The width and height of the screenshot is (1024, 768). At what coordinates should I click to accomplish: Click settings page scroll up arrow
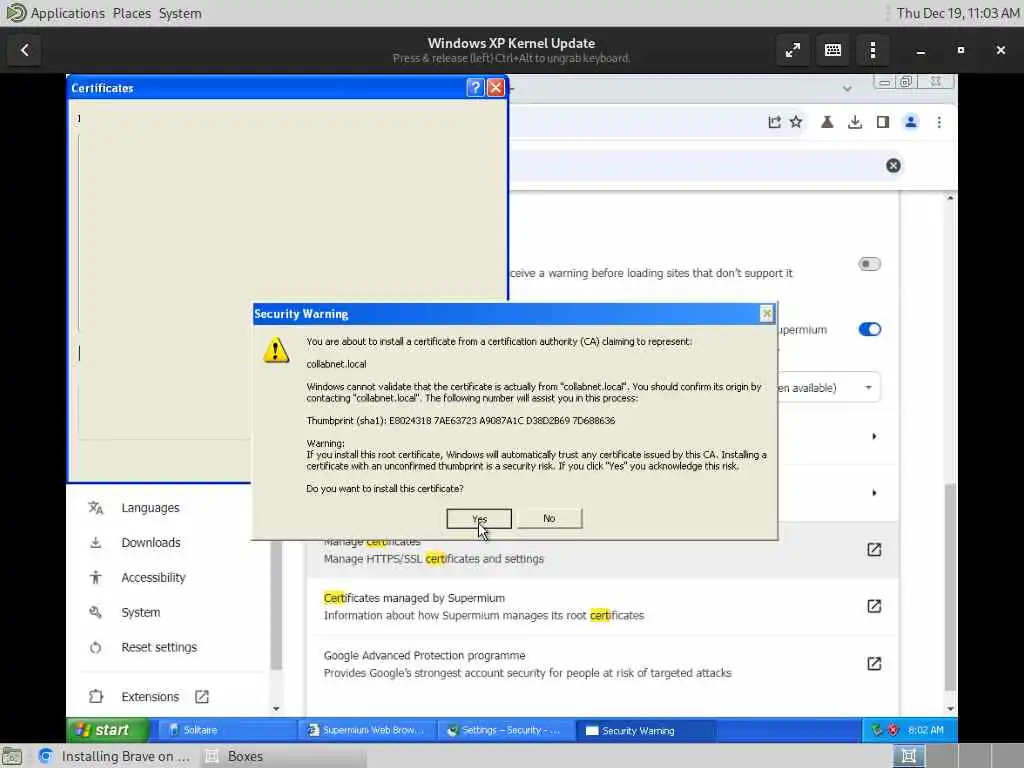[950, 198]
